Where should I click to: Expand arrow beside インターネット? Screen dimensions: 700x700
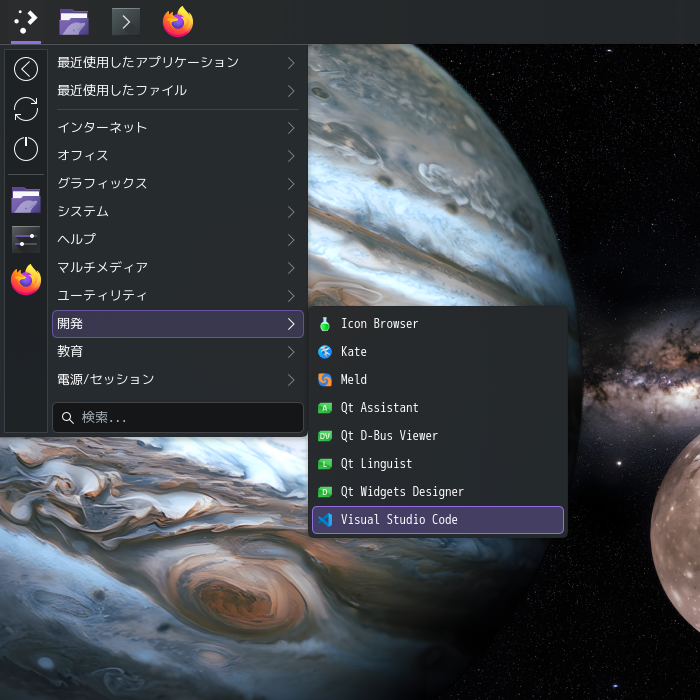291,128
